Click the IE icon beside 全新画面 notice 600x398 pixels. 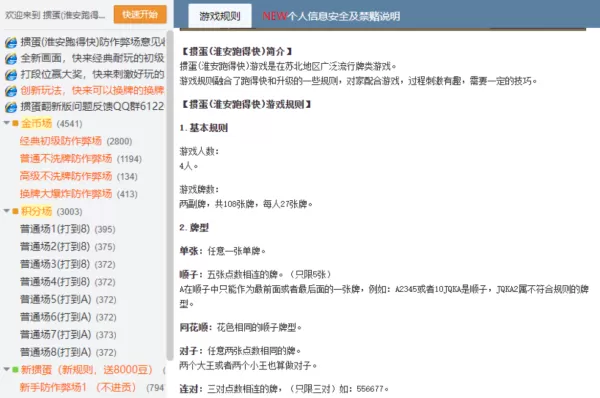tap(11, 58)
